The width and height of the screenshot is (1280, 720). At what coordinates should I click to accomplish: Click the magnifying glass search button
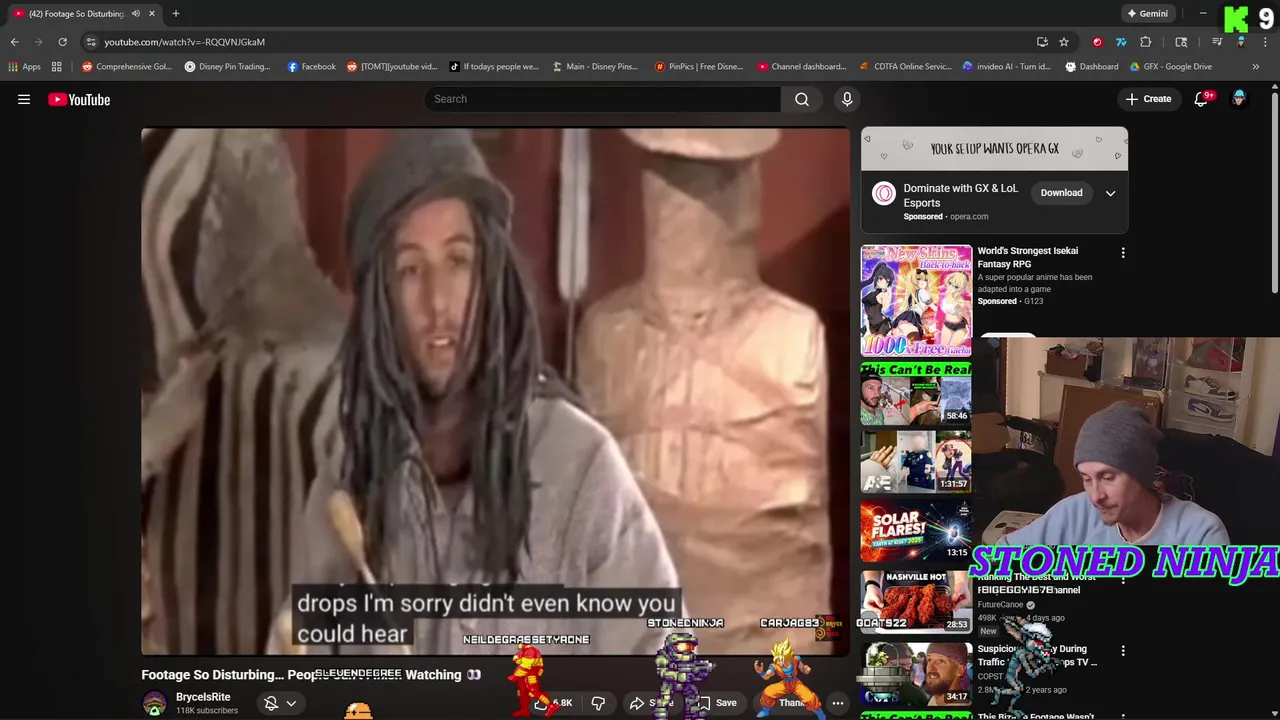802,99
